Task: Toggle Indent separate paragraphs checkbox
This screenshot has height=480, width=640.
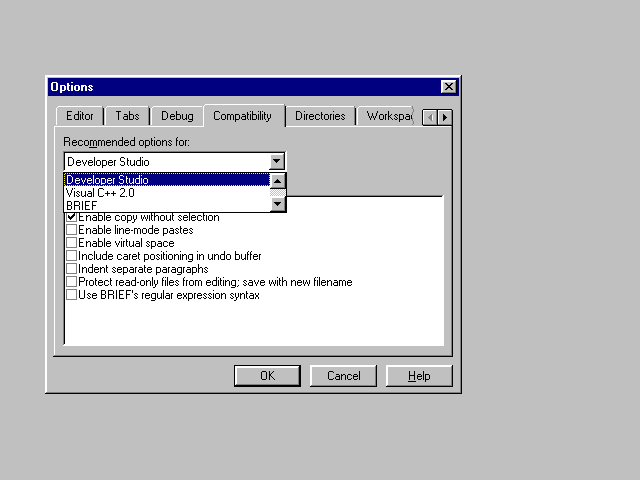Action: coord(71,269)
